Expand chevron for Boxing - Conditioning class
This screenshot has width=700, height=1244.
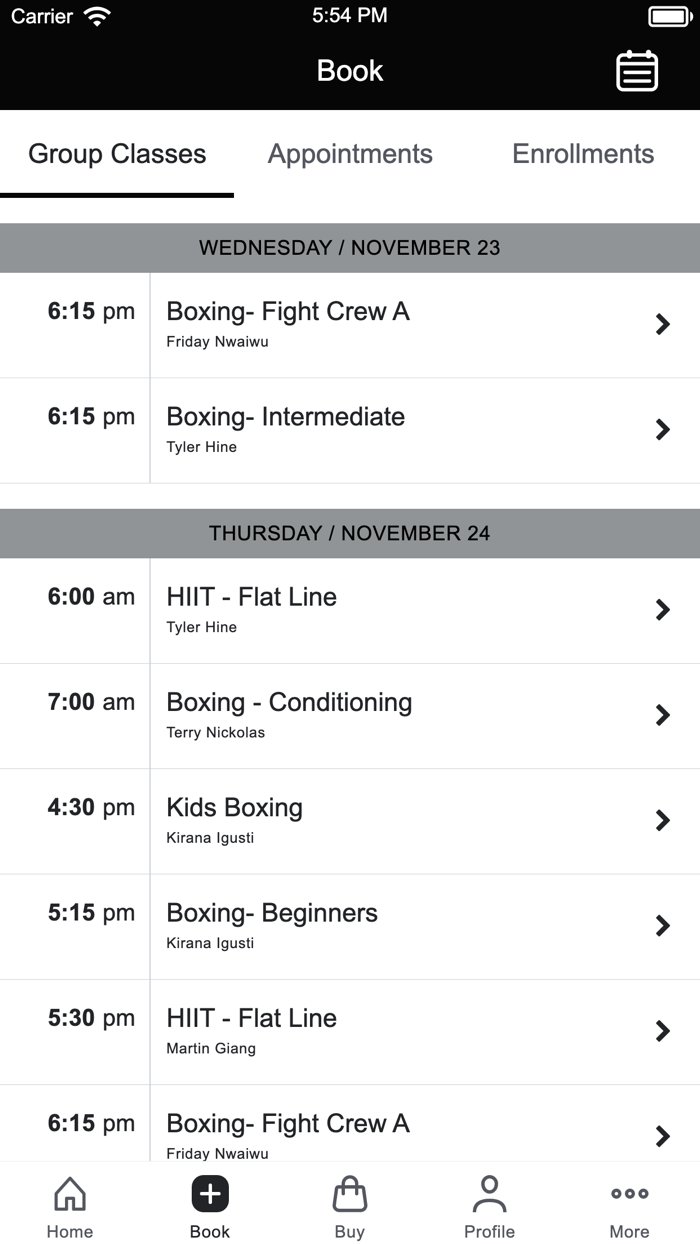tap(662, 715)
